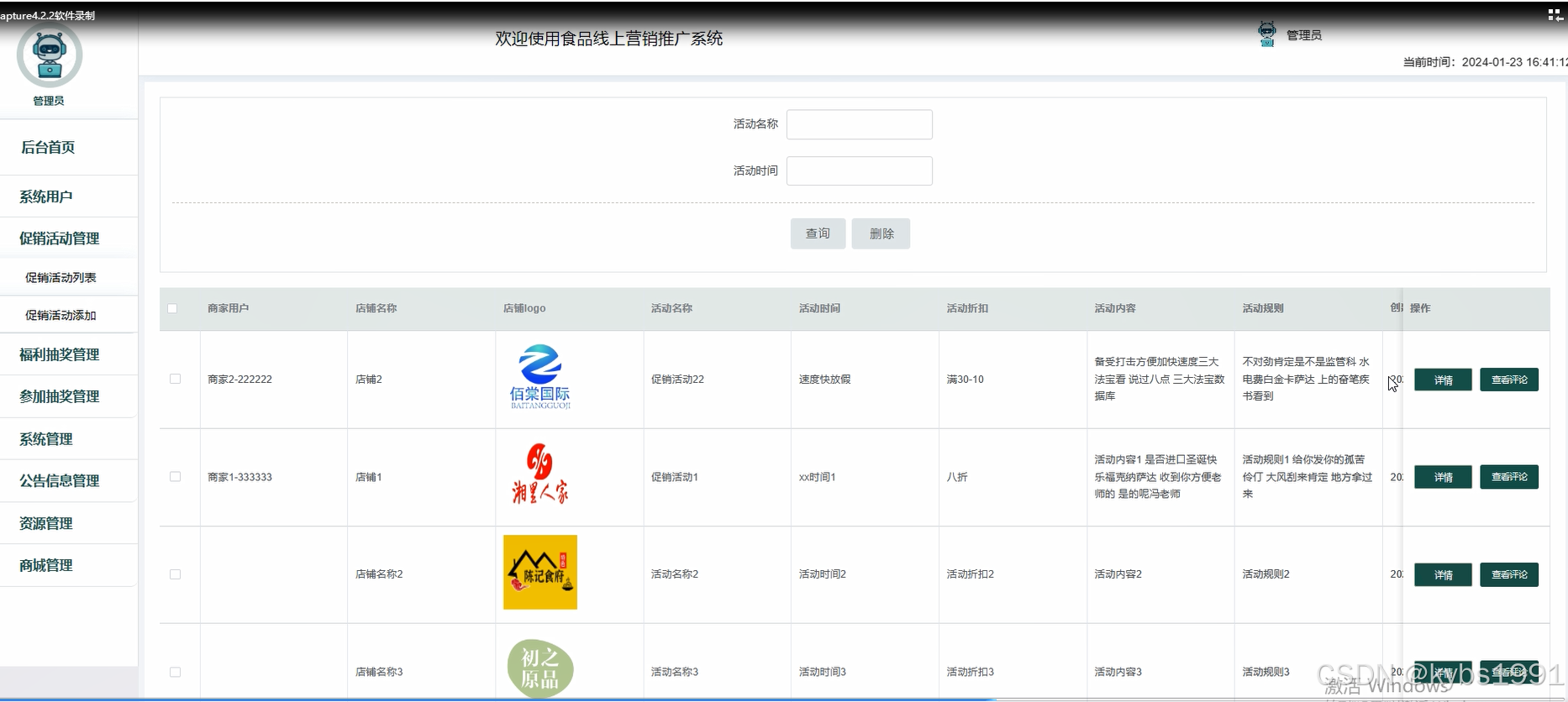
Task: Click the 删除 delete button
Action: [881, 233]
